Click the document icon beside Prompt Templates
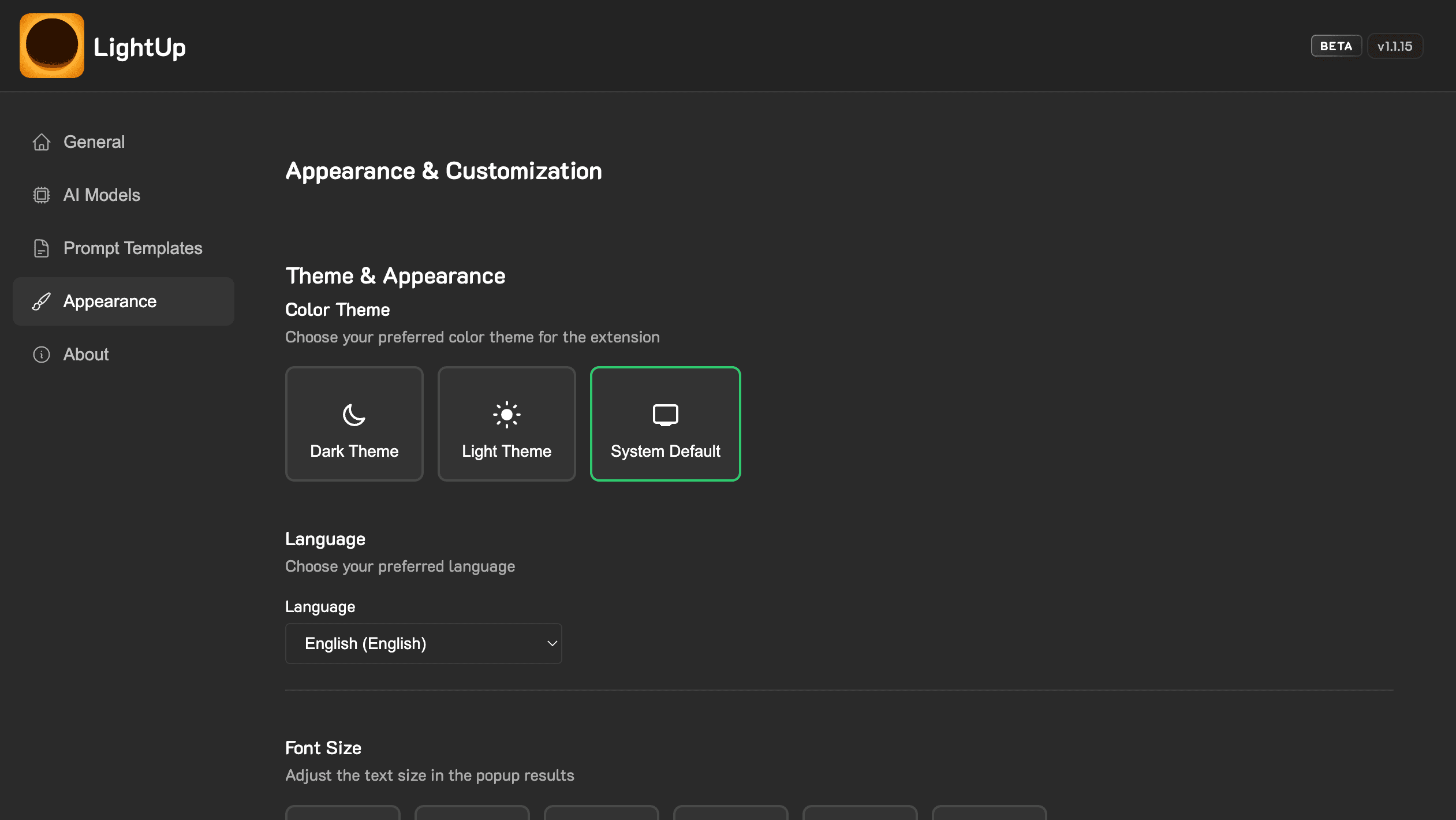 42,248
